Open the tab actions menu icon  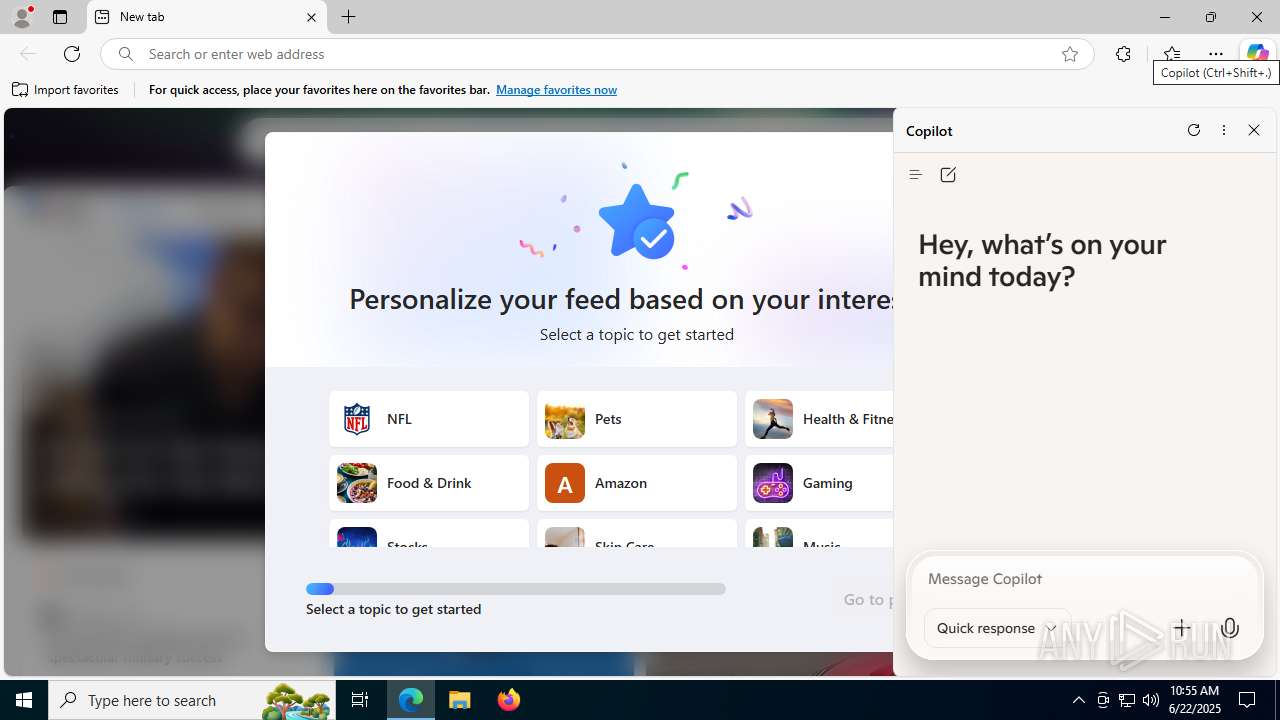[x=60, y=17]
